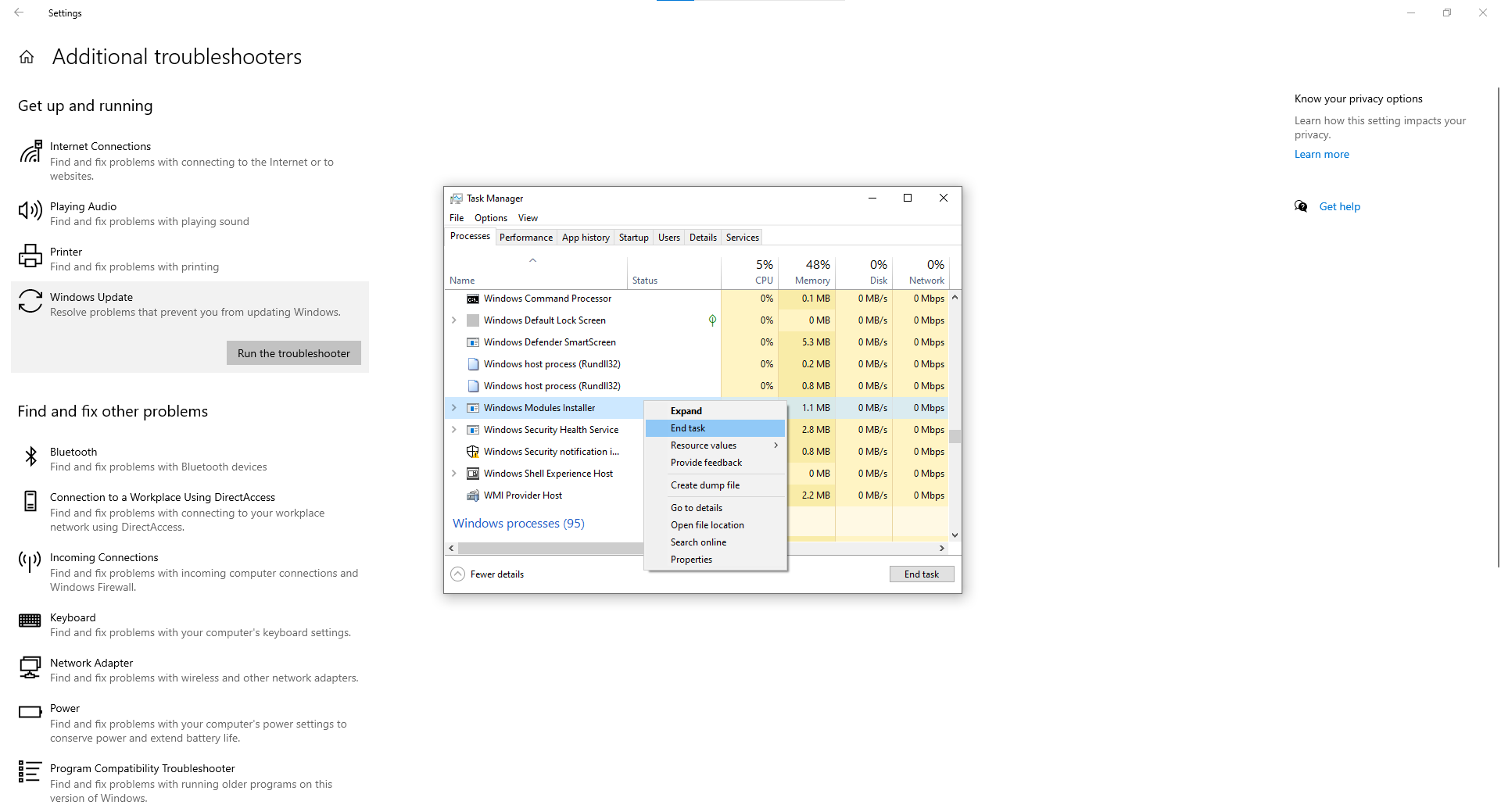Click the Home icon in Settings
The width and height of the screenshot is (1501, 812).
coord(27,57)
